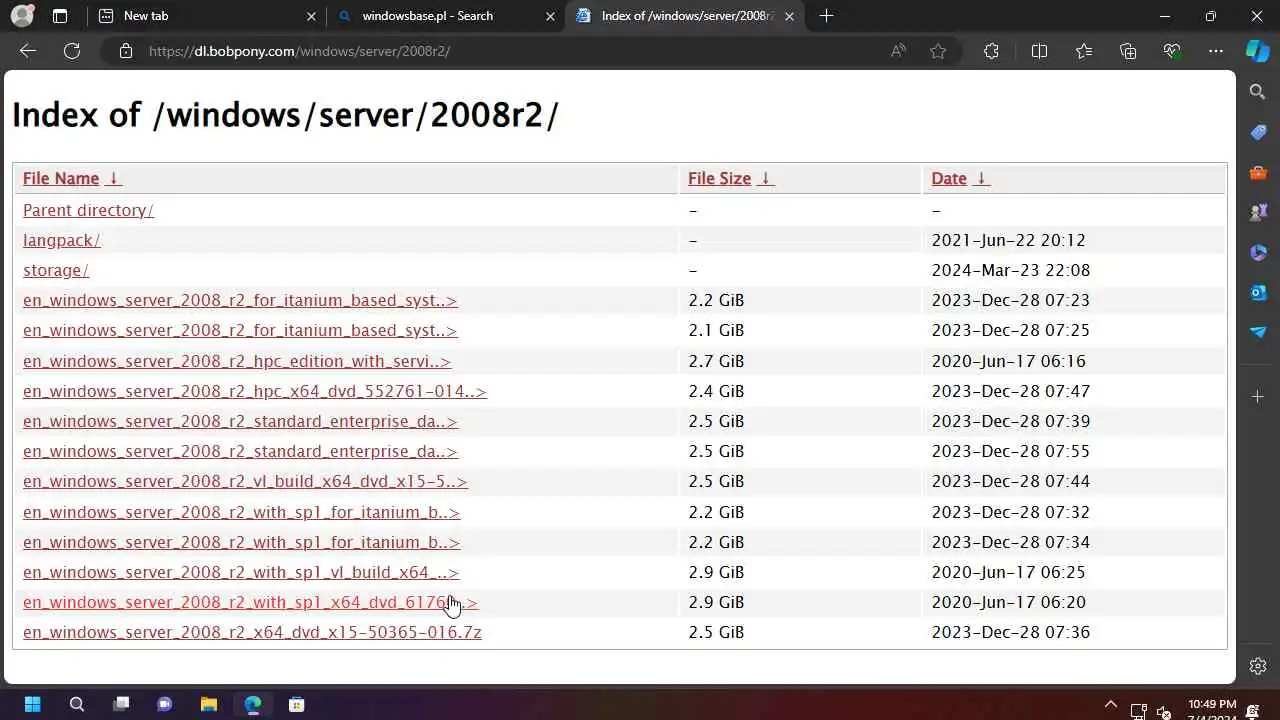Image resolution: width=1280 pixels, height=720 pixels.
Task: Download with_sp1_for_itanium file dated 07:32
Action: [242, 512]
